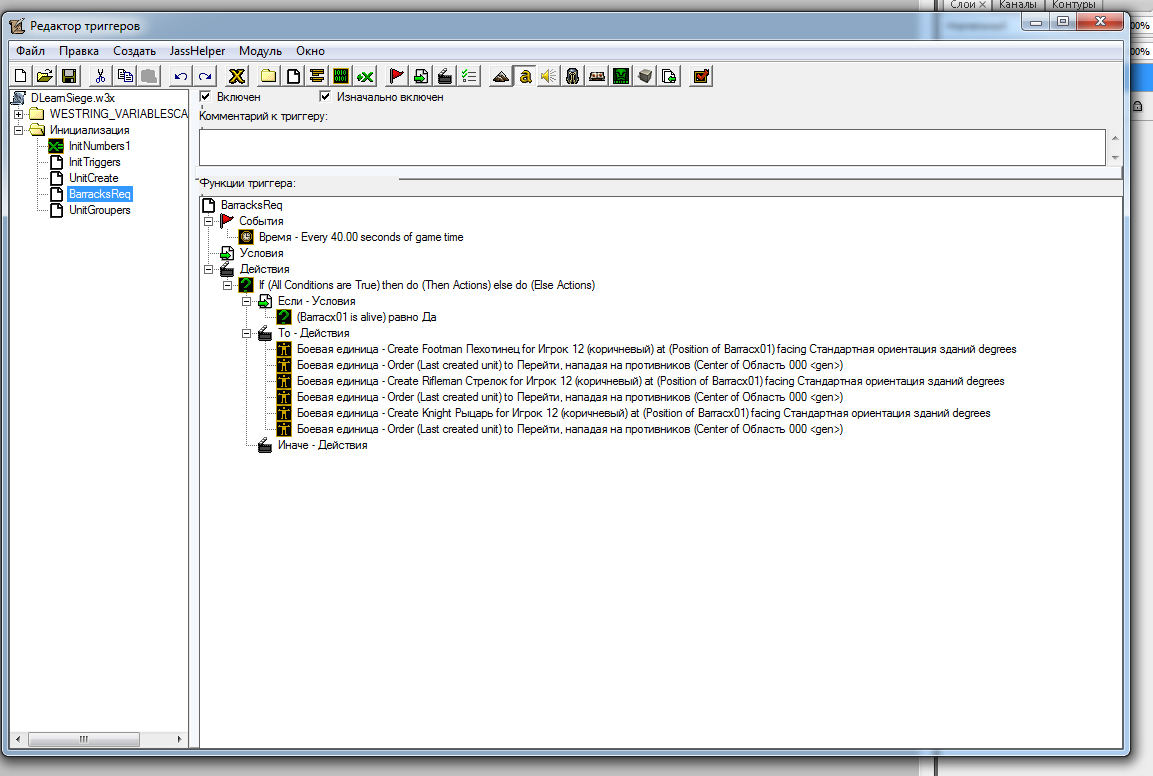The height and width of the screenshot is (776, 1153).
Task: Create a new map with the blank page icon
Action: coord(21,76)
